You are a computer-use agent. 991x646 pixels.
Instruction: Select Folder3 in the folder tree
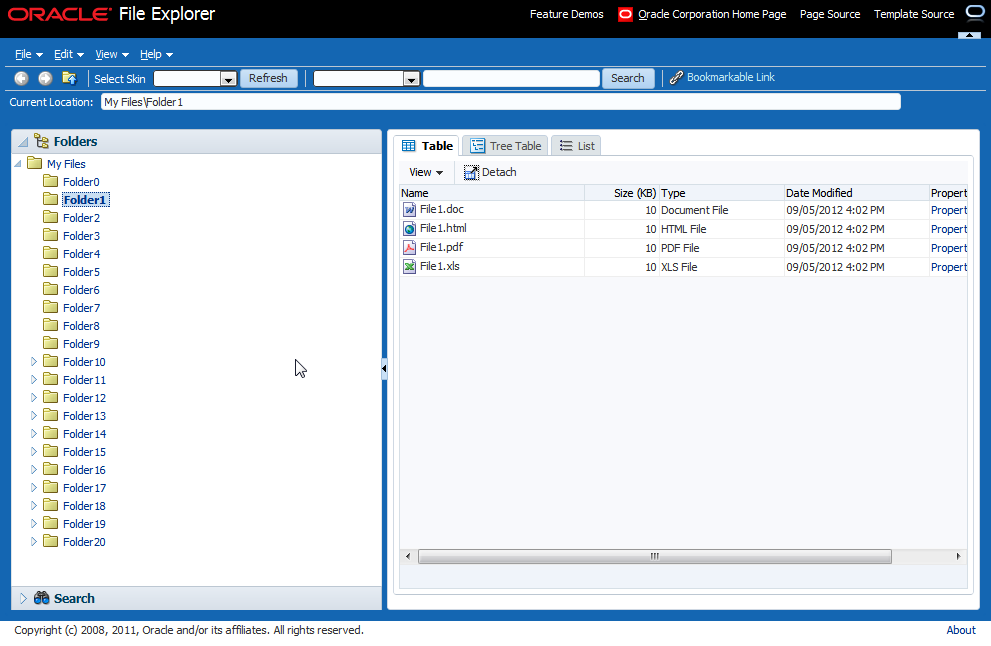click(82, 236)
